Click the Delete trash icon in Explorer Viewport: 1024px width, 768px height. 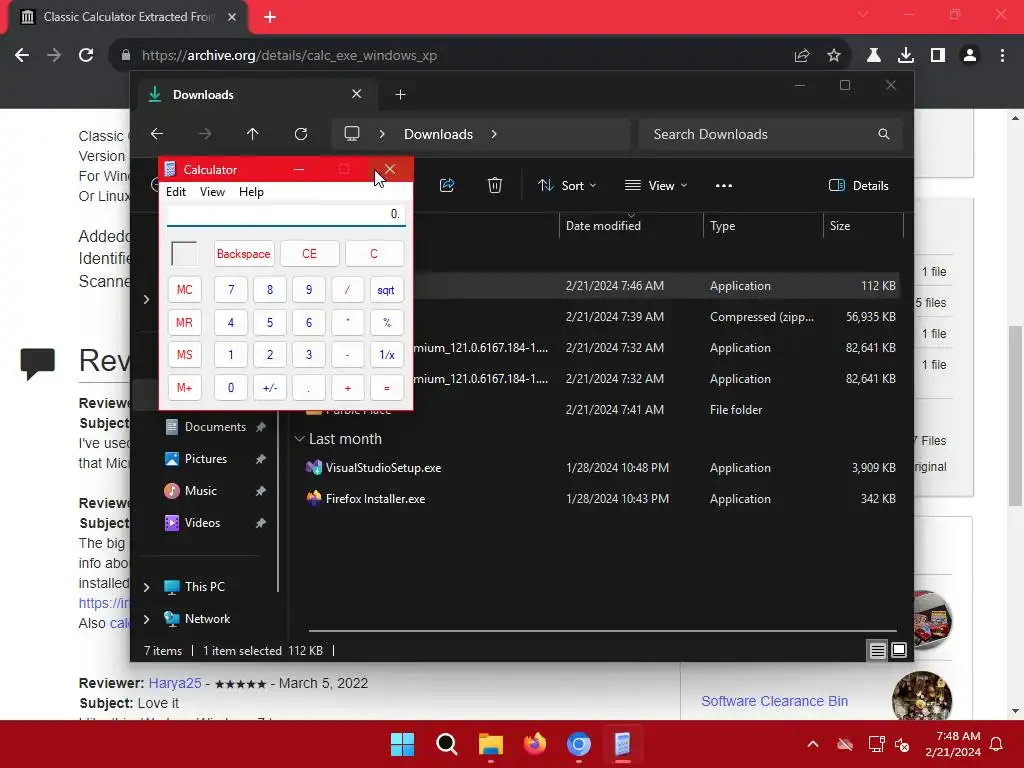[x=495, y=185]
